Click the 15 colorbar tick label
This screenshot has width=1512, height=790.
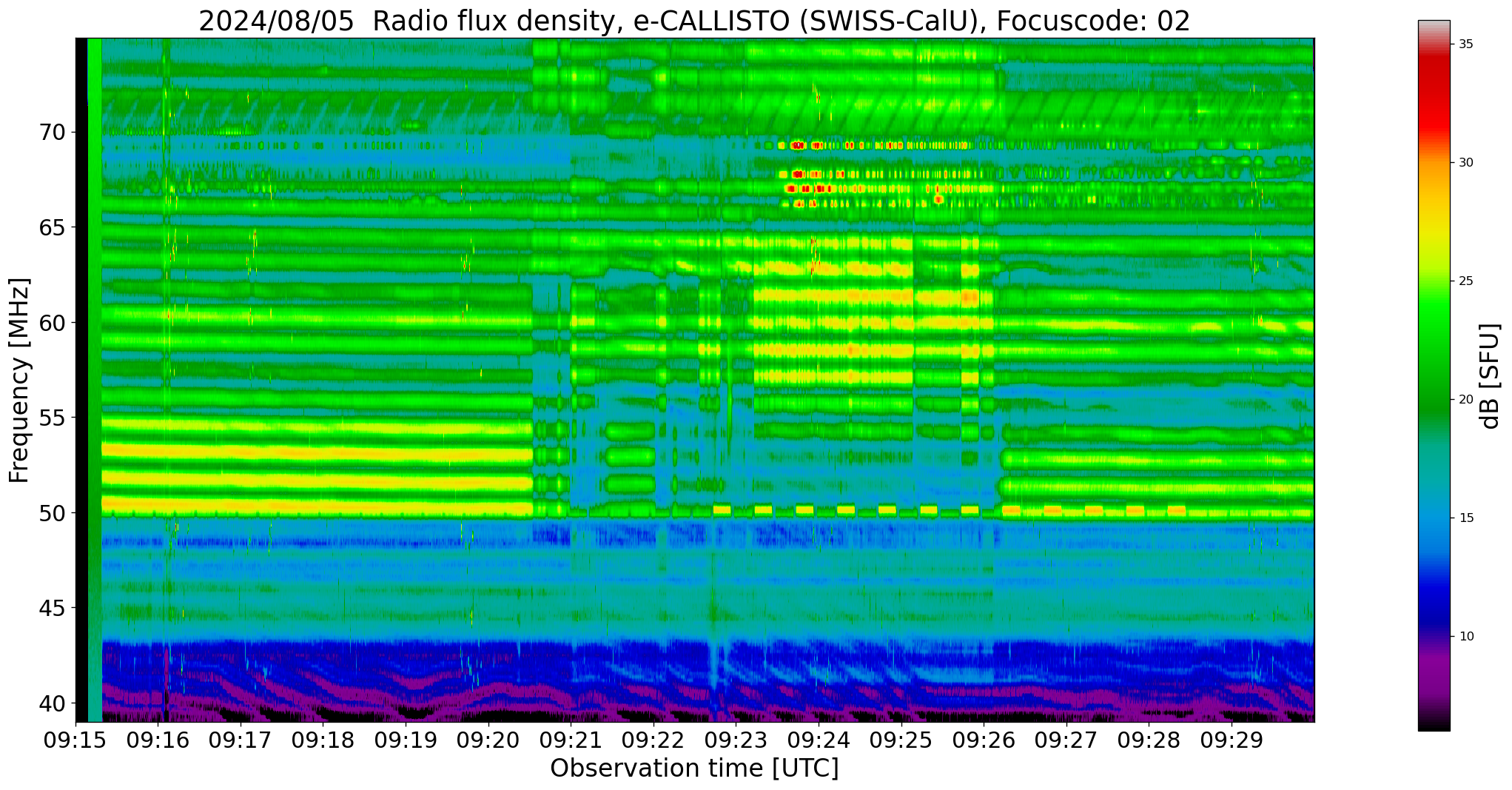click(1465, 518)
